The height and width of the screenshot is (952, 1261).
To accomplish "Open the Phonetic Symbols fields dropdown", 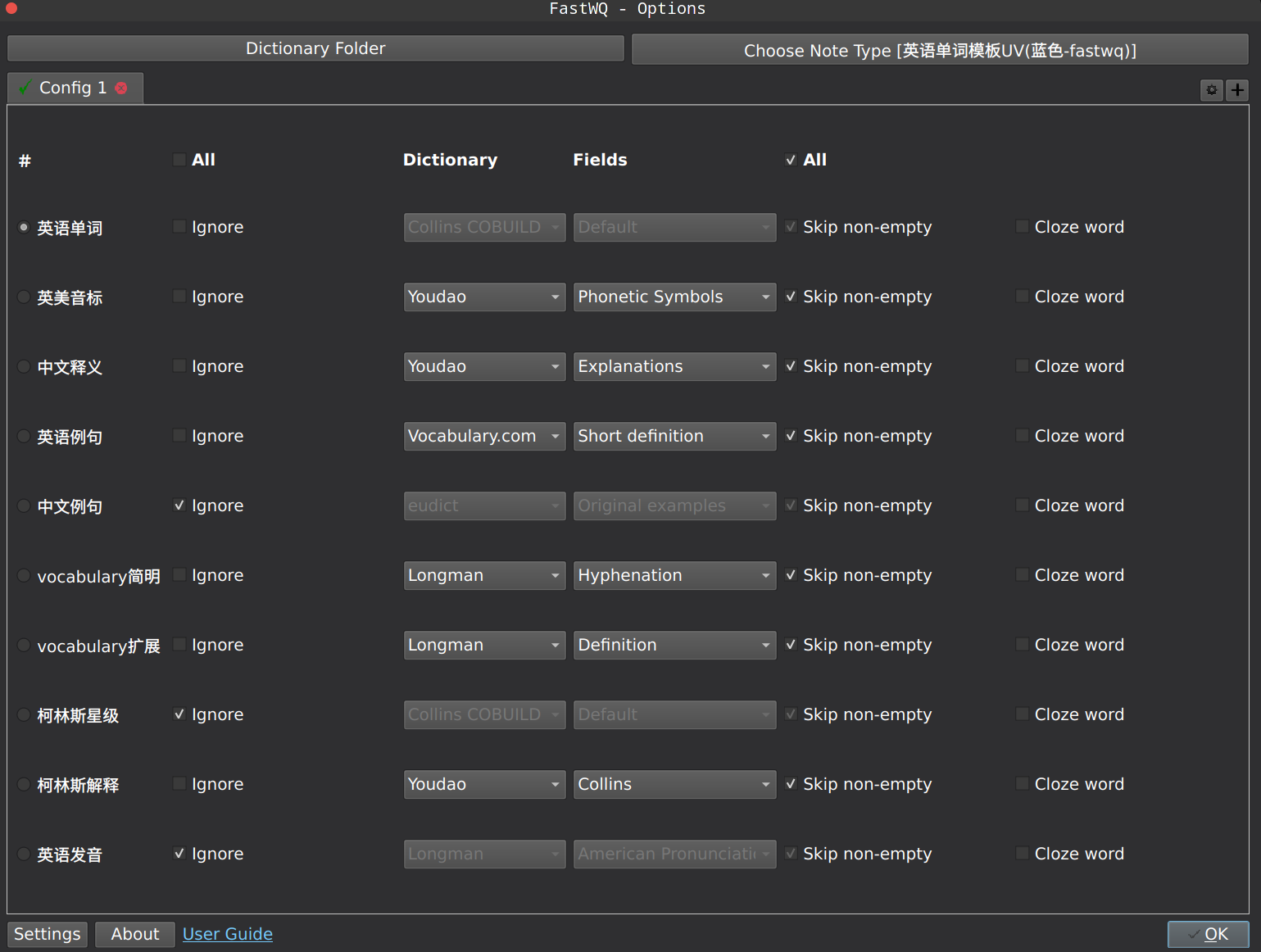I will coord(674,297).
